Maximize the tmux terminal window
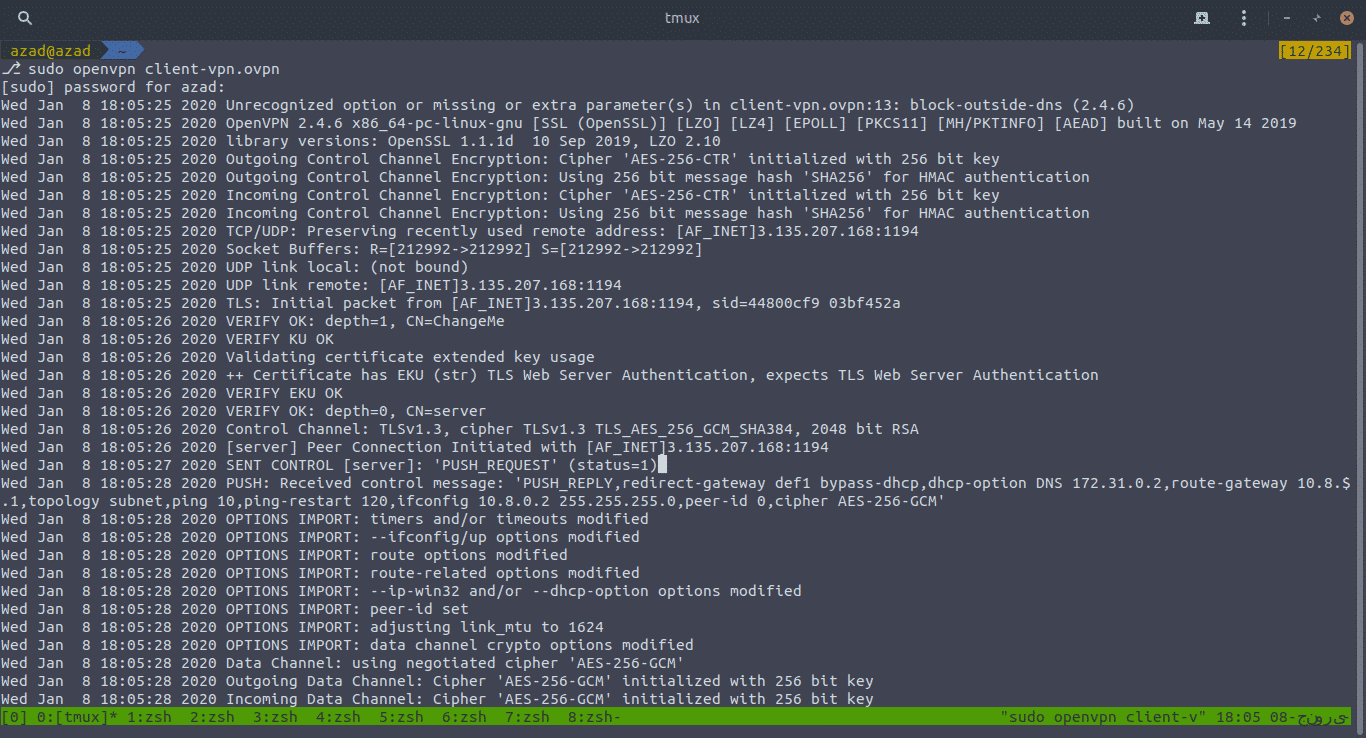This screenshot has width=1366, height=738. click(1316, 18)
